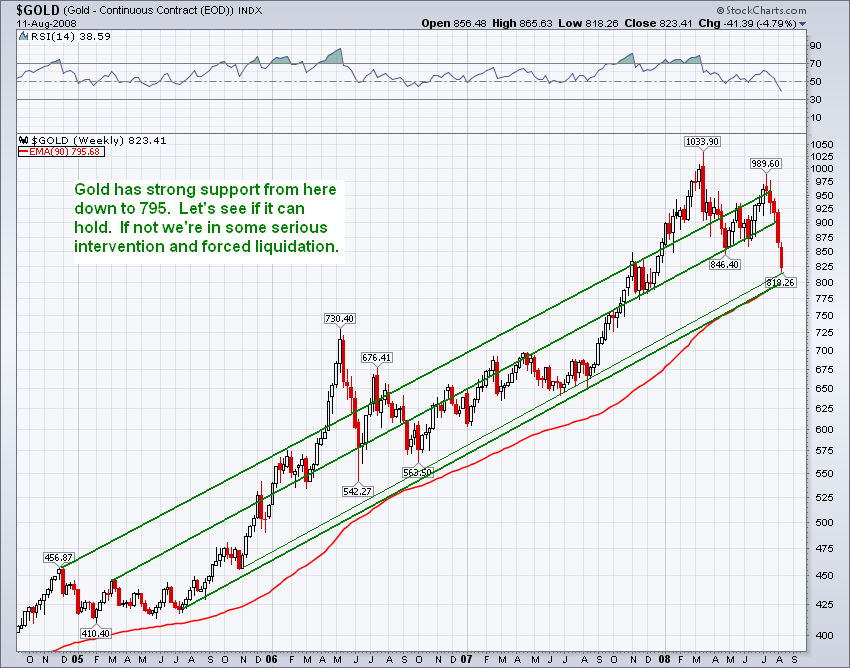The height and width of the screenshot is (668, 850).
Task: Click the RSI 30 axis level label
Action: [816, 99]
